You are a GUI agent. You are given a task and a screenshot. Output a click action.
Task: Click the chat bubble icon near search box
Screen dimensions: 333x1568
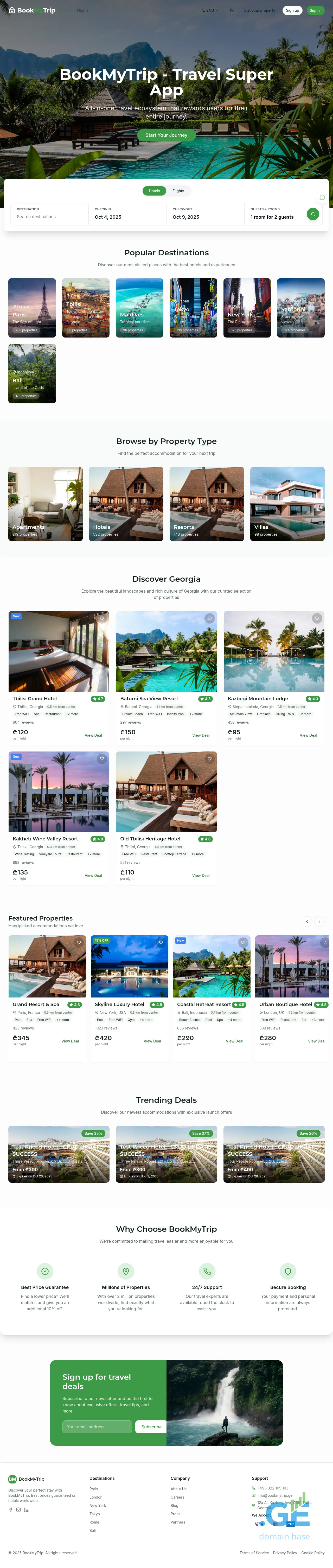coord(322,197)
